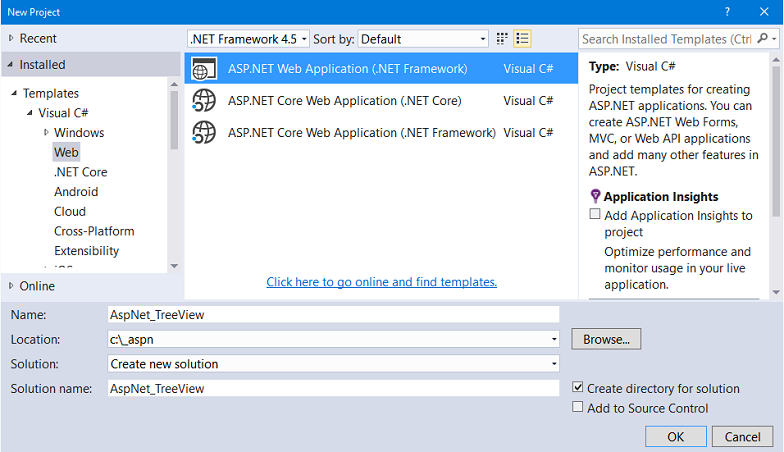Select the .NET Core category
Image resolution: width=784 pixels, height=452 pixels.
(80, 172)
